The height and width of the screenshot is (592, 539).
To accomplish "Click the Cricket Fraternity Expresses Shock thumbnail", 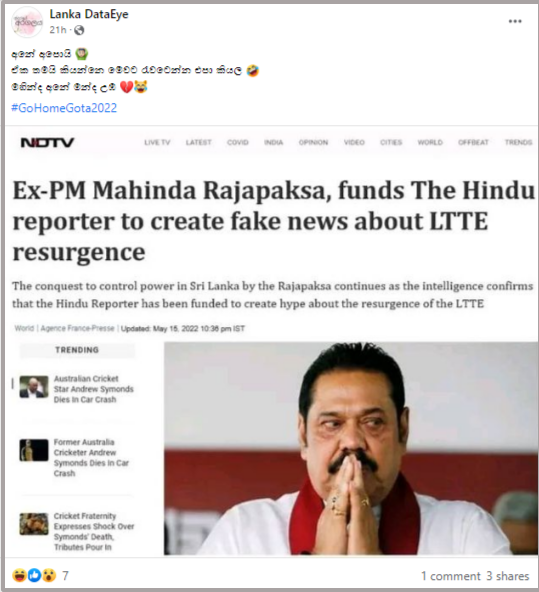I will (34, 524).
